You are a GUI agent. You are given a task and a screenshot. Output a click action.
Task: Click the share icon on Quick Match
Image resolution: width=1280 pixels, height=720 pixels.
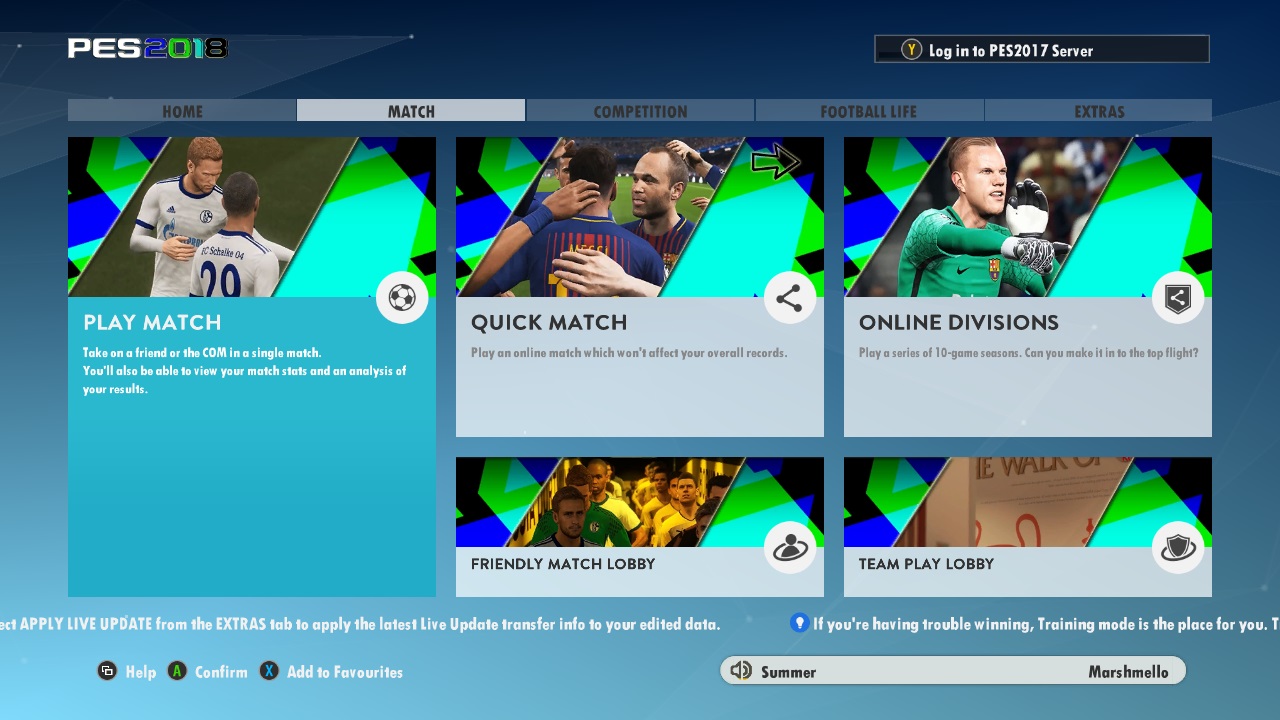(789, 298)
